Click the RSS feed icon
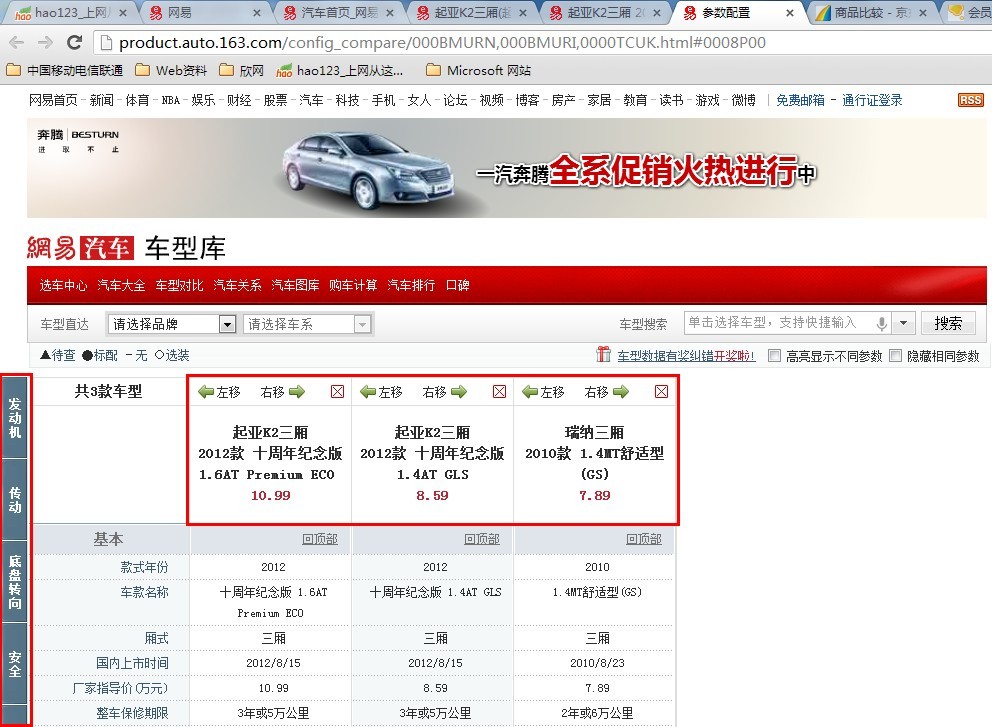This screenshot has height=727, width=992. (x=970, y=100)
